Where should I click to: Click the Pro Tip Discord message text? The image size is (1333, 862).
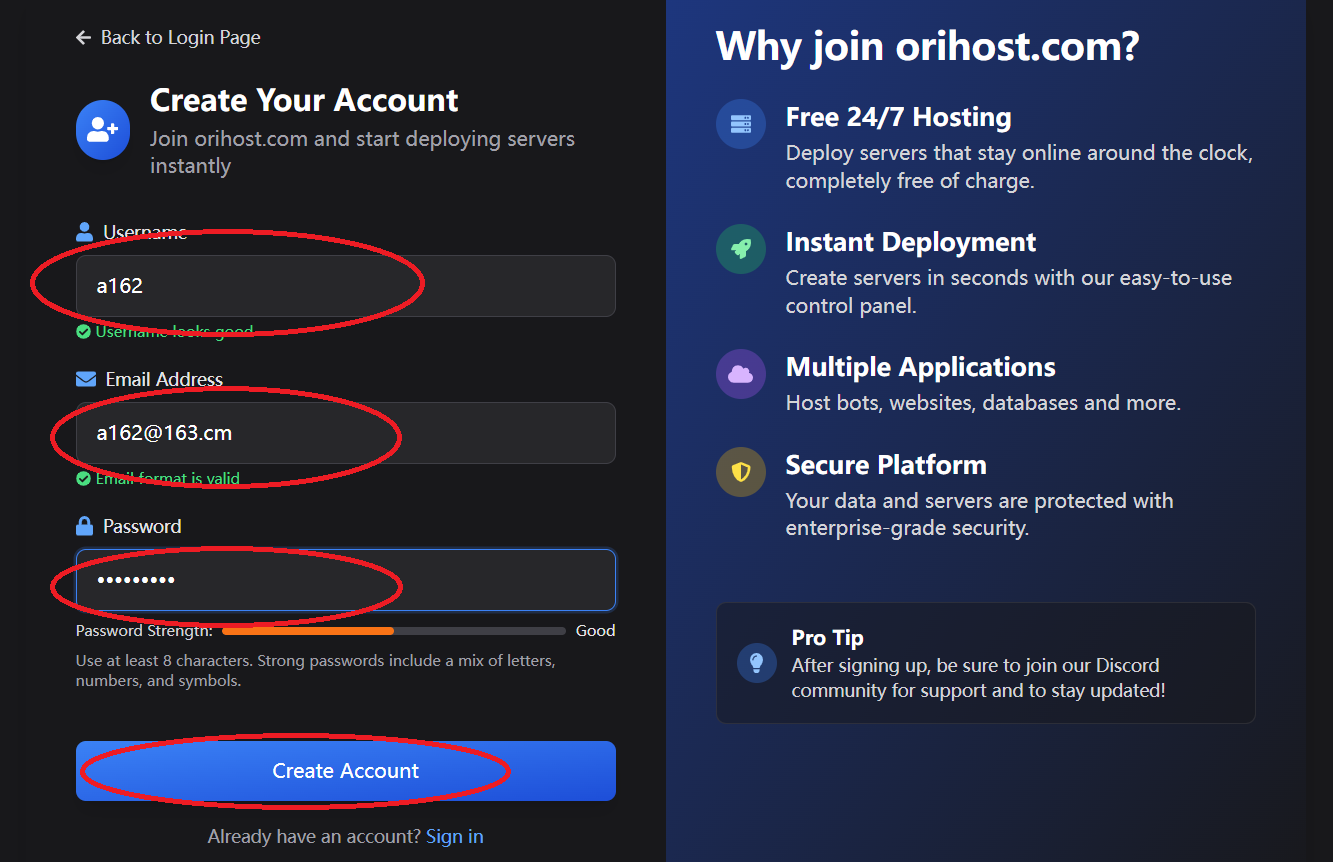pos(977,678)
